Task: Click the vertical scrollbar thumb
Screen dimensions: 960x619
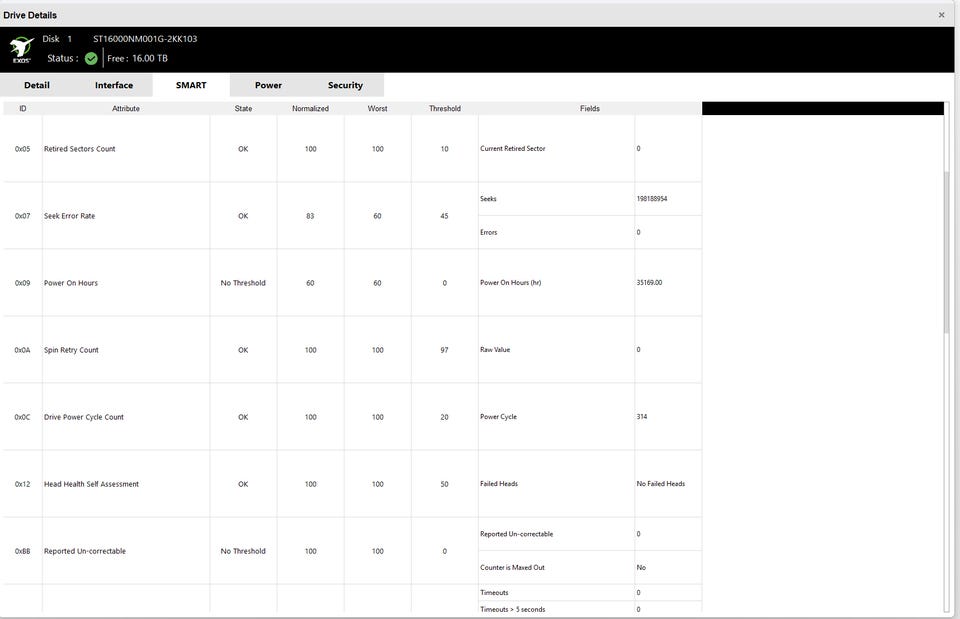Action: point(948,252)
